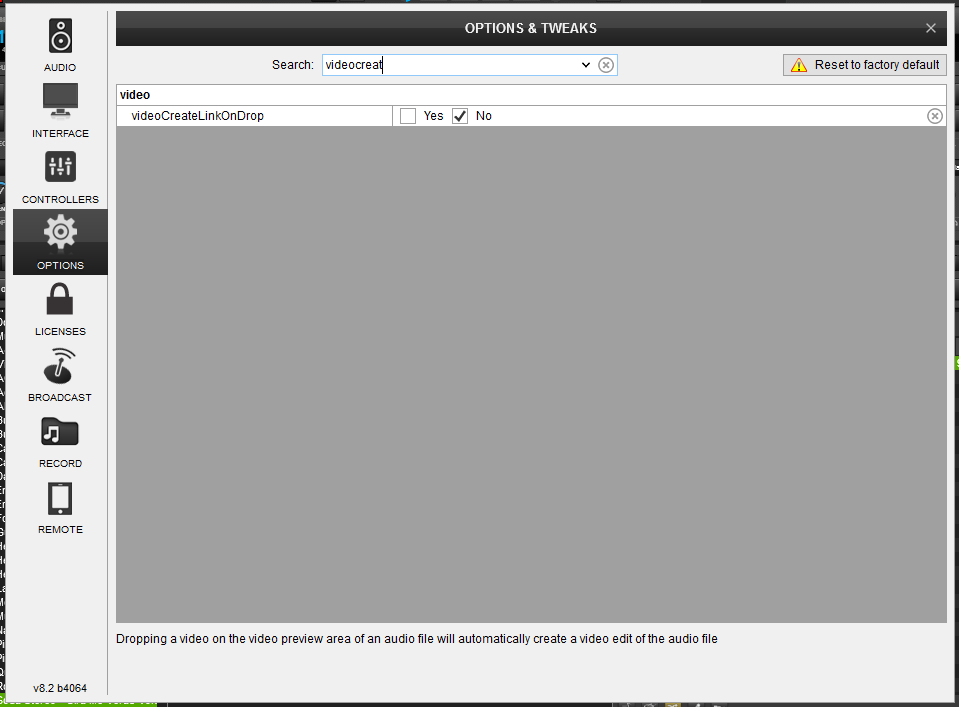The width and height of the screenshot is (959, 707).
Task: Click Reset to factory default button
Action: point(865,65)
